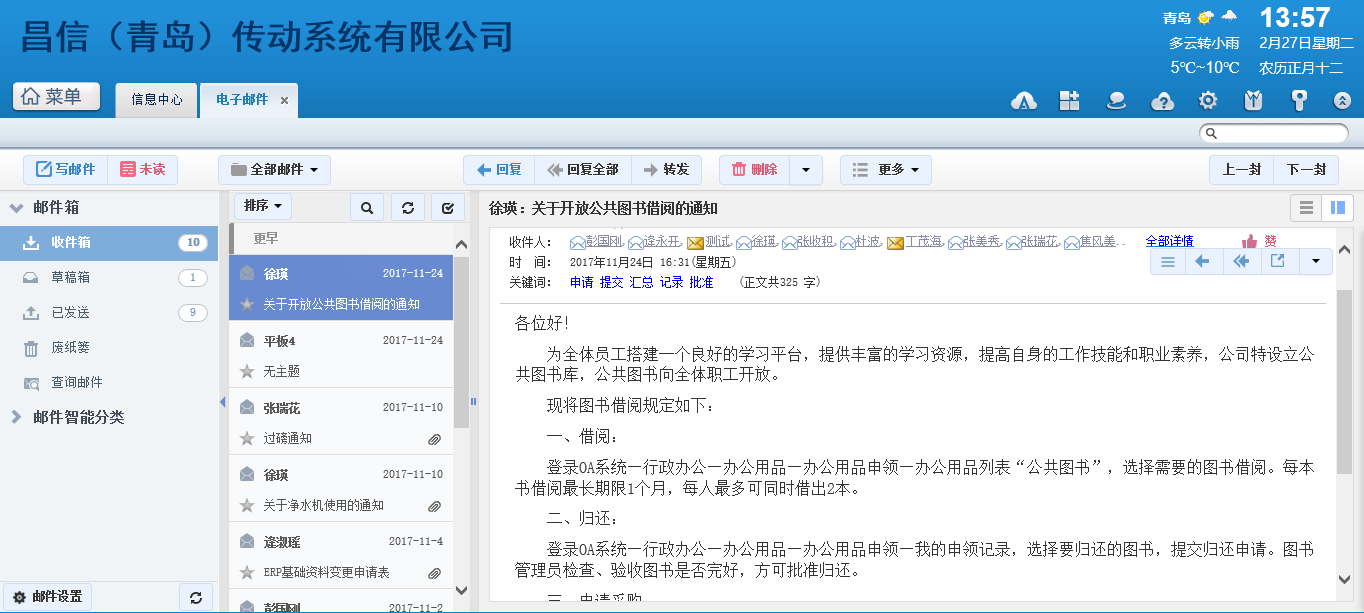This screenshot has width=1364, height=613.
Task: Click the cloud help question mark icon
Action: (x=1162, y=100)
